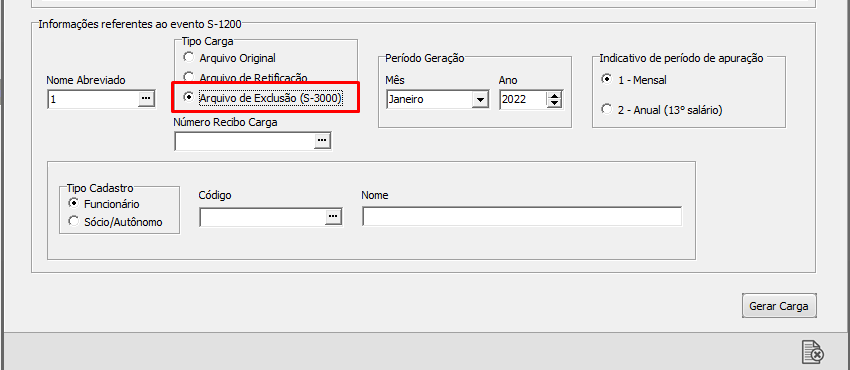Image resolution: width=850 pixels, height=370 pixels.
Task: Open the Código lookup ellipsis button
Action: pyautogui.click(x=333, y=217)
